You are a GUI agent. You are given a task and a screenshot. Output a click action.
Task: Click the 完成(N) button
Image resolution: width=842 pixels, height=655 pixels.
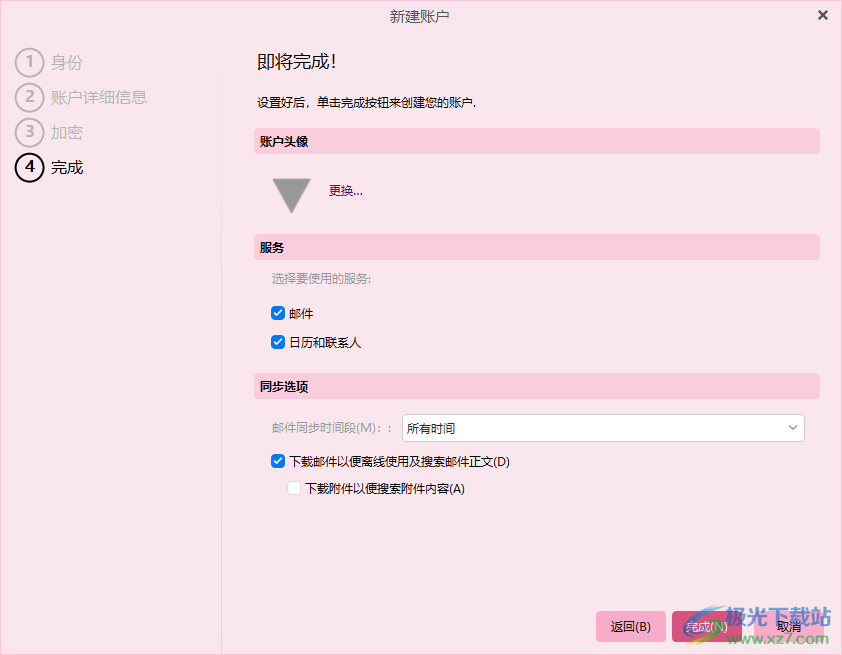(x=707, y=627)
